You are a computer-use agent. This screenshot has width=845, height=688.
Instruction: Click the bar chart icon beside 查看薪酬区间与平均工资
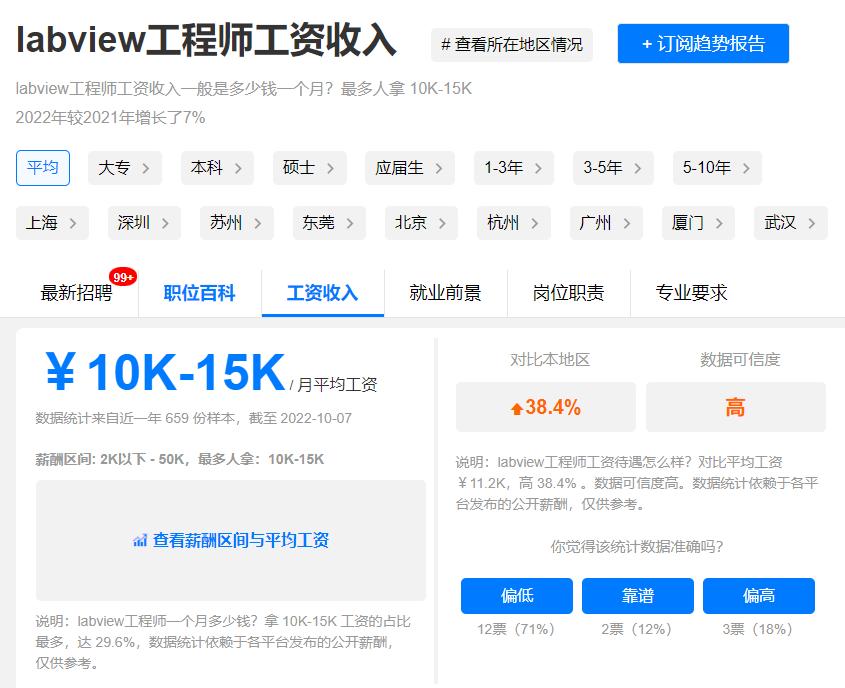click(x=140, y=540)
